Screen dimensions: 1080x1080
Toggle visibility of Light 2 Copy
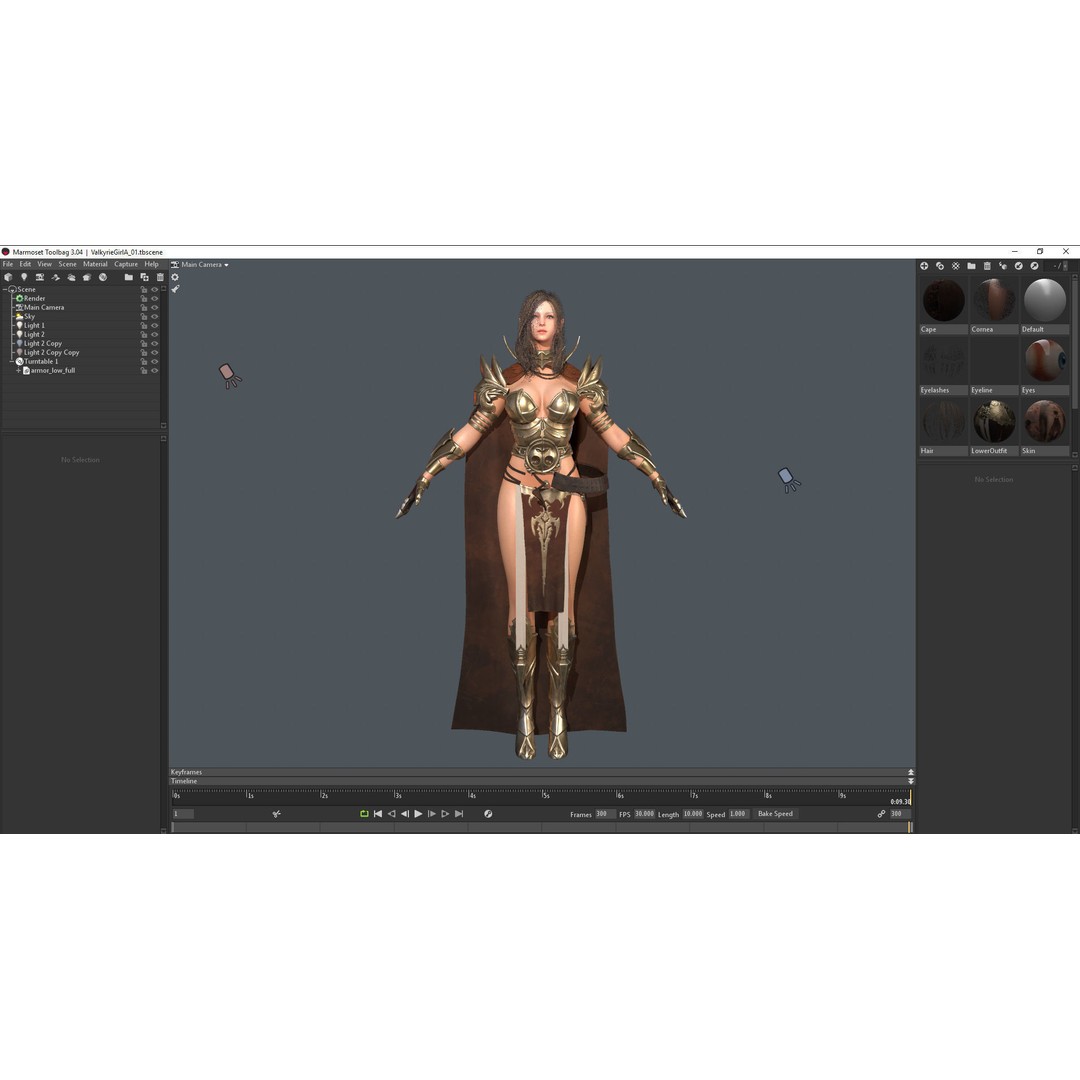coord(154,344)
